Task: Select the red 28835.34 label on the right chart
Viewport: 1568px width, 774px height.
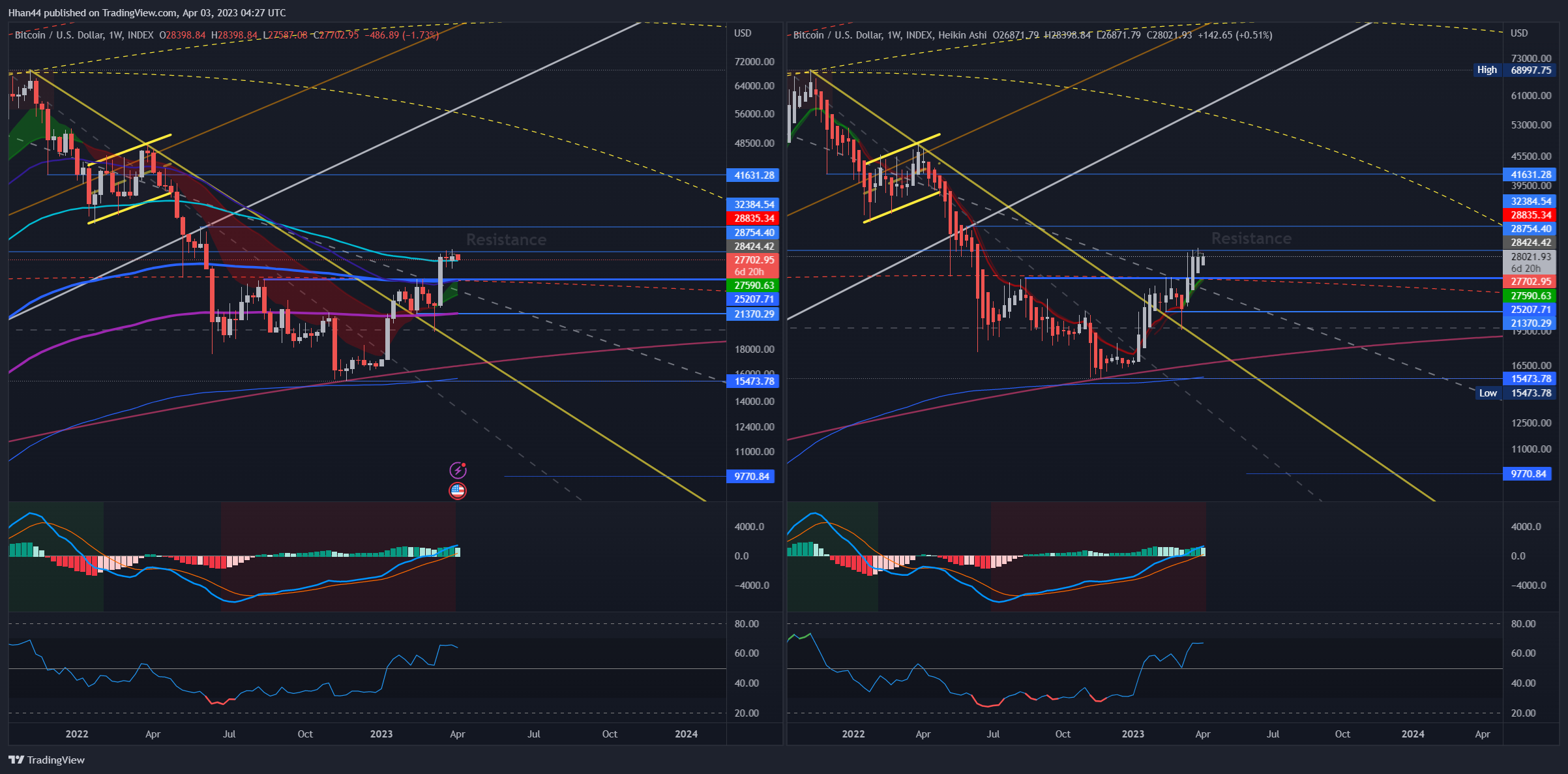Action: [1530, 215]
